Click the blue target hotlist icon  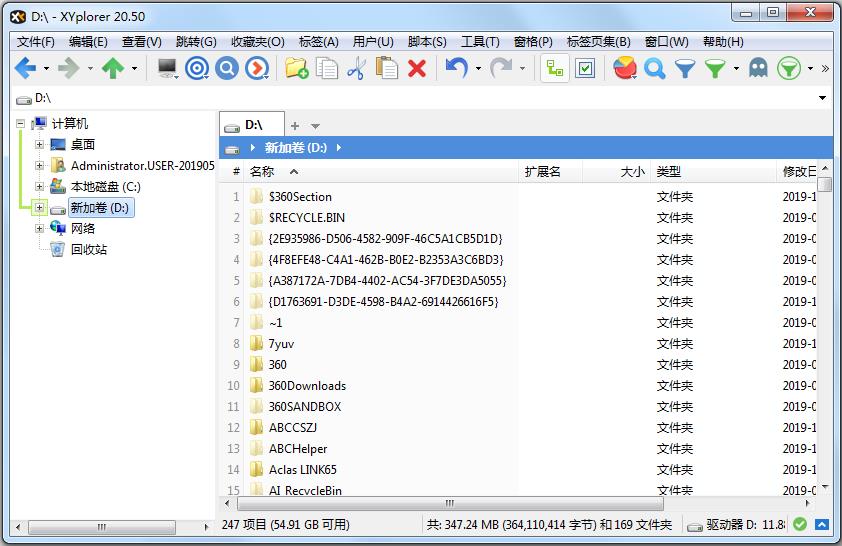pos(197,68)
